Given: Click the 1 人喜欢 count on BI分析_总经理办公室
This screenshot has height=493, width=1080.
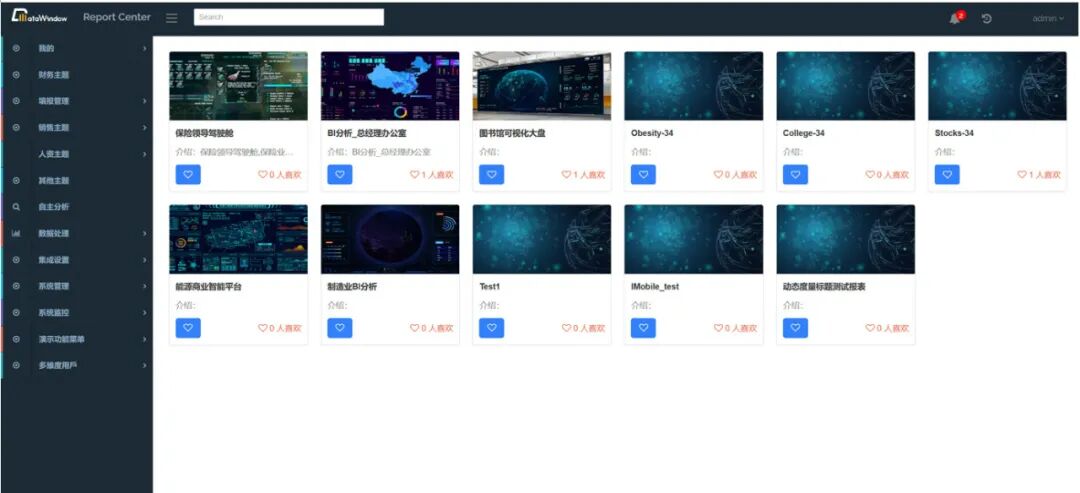Looking at the screenshot, I should [432, 175].
